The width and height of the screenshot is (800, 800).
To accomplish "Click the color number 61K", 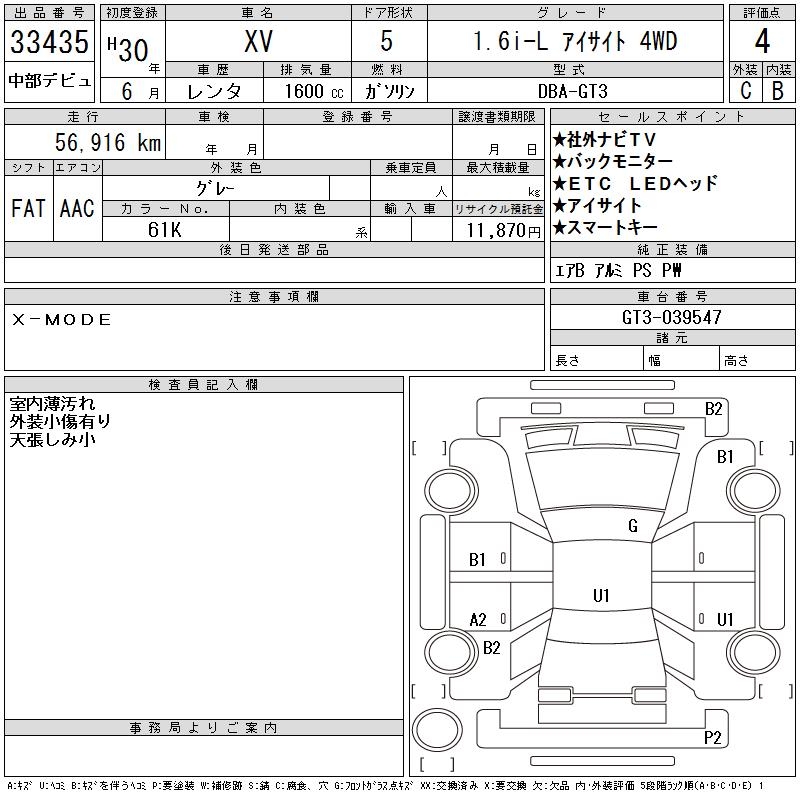I will pyautogui.click(x=164, y=230).
